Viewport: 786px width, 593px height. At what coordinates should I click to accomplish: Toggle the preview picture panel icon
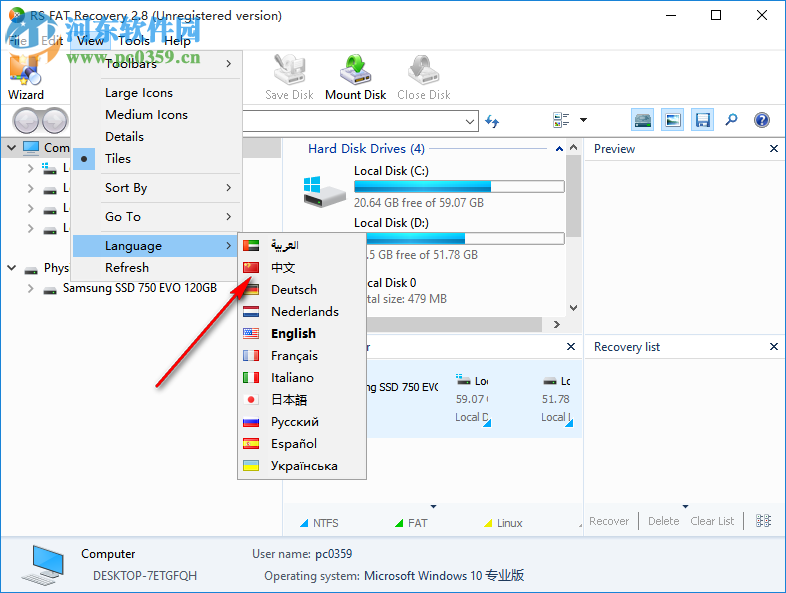pos(672,120)
